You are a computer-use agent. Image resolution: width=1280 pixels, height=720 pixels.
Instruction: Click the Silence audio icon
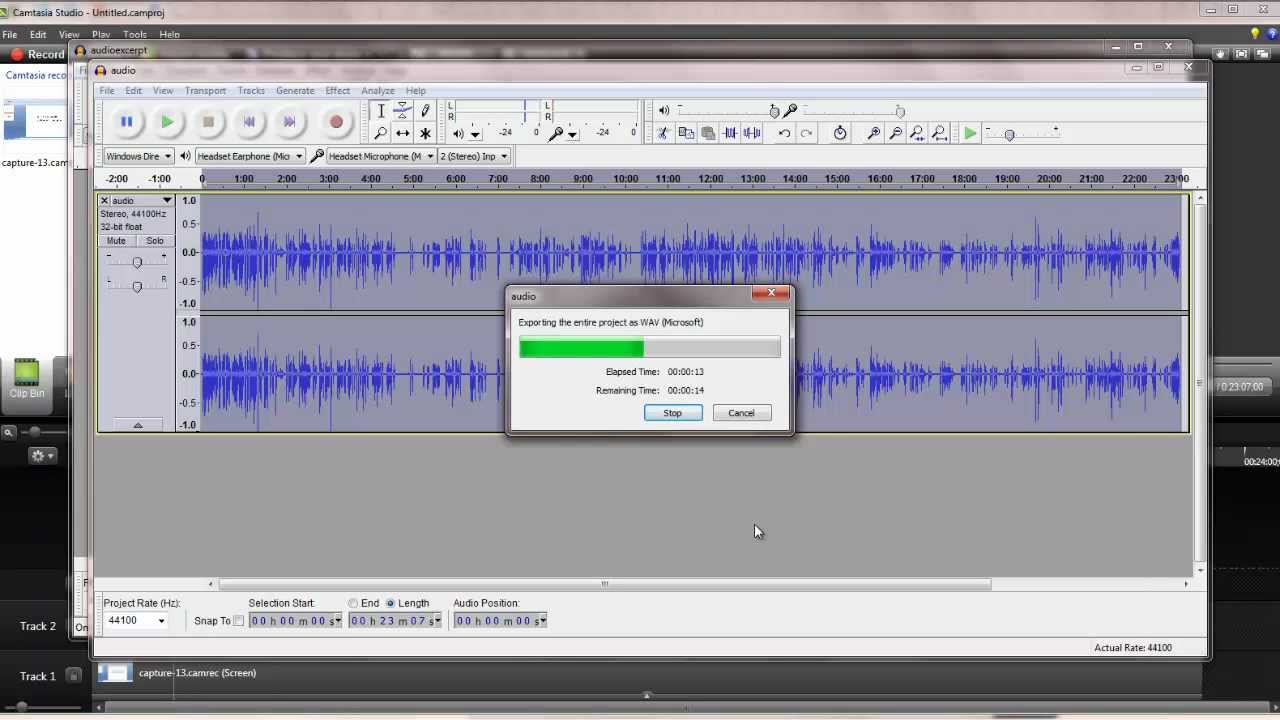[x=752, y=133]
